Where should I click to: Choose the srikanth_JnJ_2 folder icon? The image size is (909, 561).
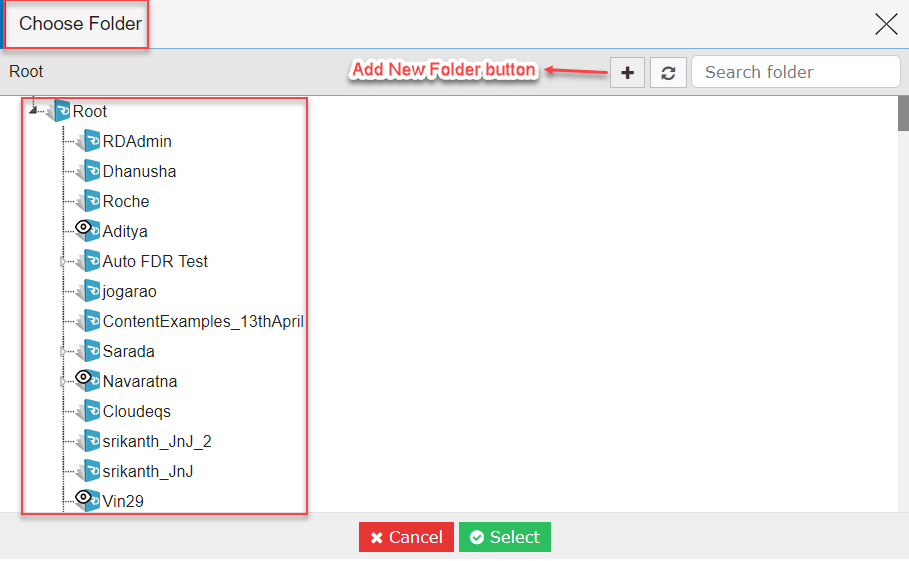pos(89,441)
